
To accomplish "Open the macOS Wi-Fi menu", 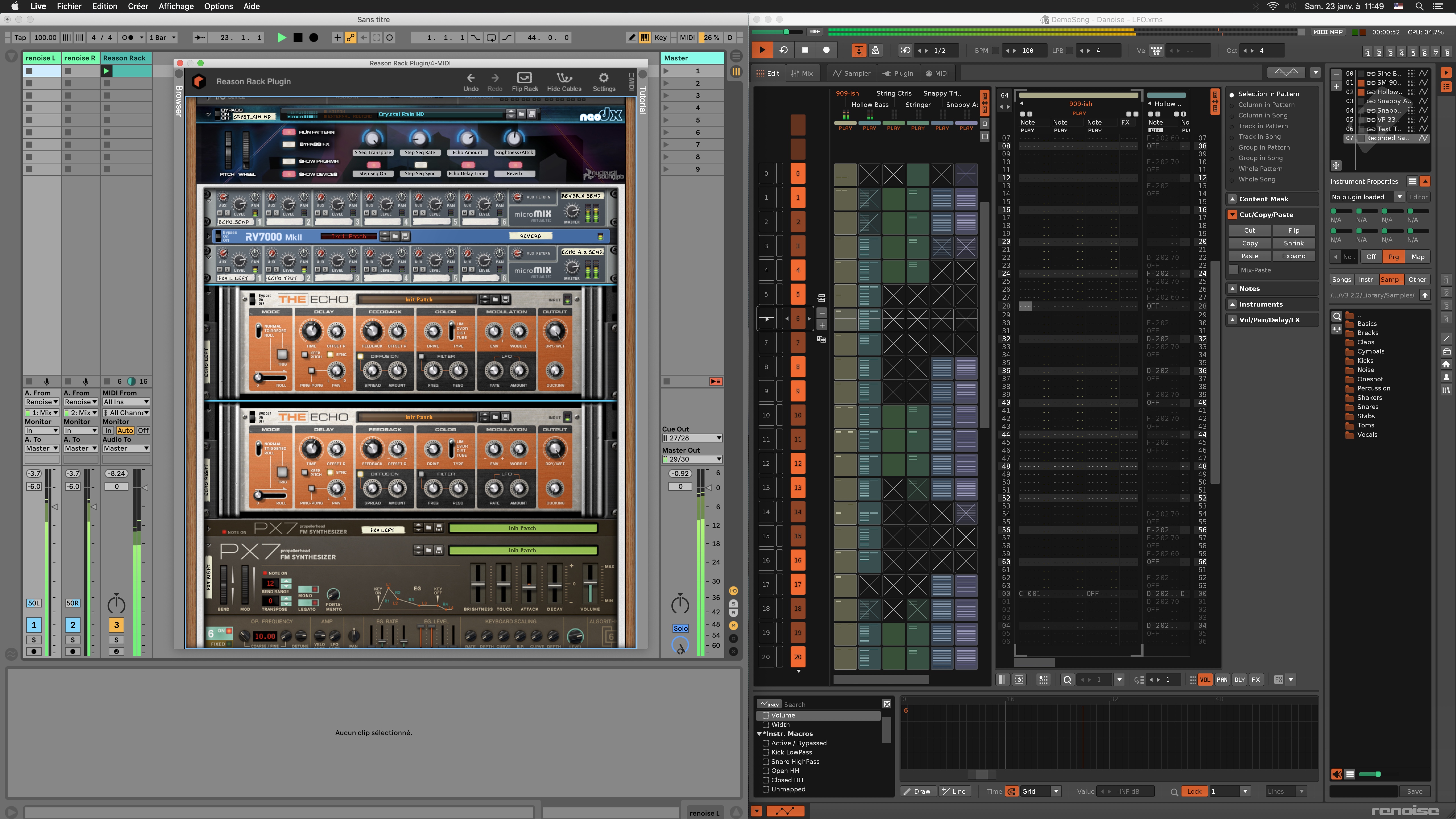I will (1273, 6).
